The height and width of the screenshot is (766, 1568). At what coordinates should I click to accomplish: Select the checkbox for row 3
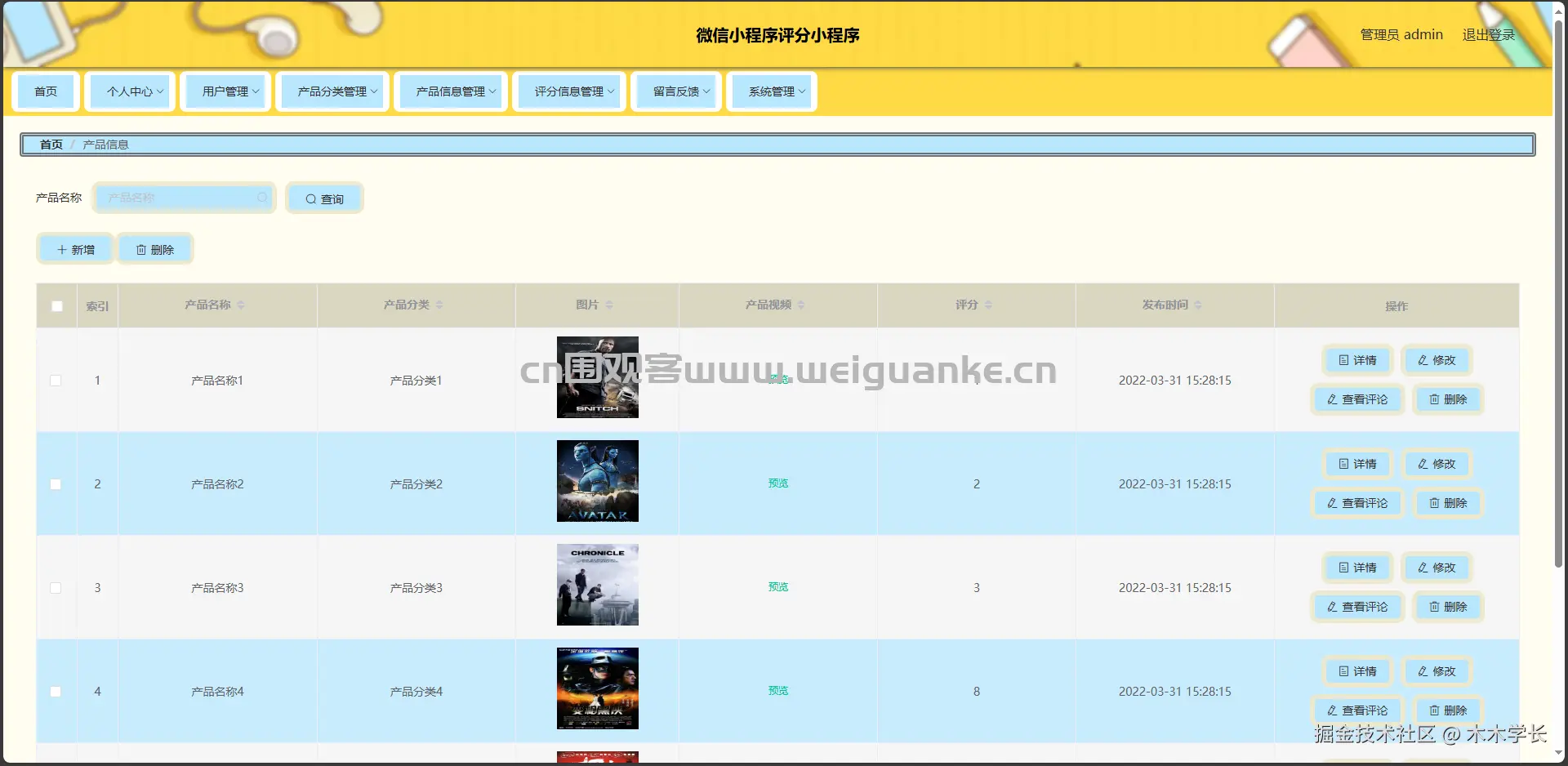click(56, 588)
